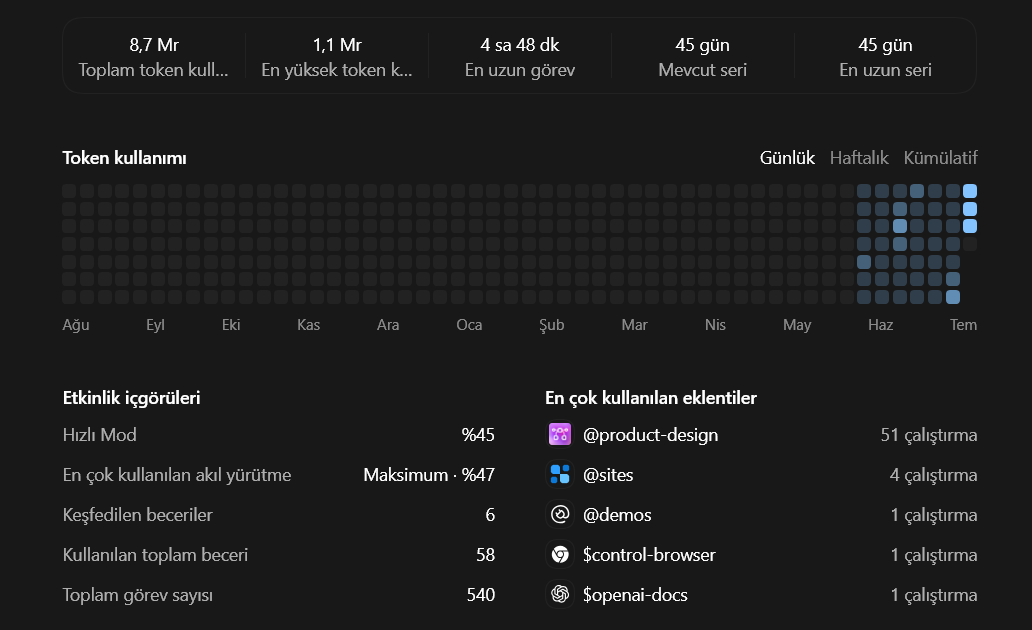Click the demos plugin icon
The height and width of the screenshot is (630, 1032).
(x=560, y=515)
